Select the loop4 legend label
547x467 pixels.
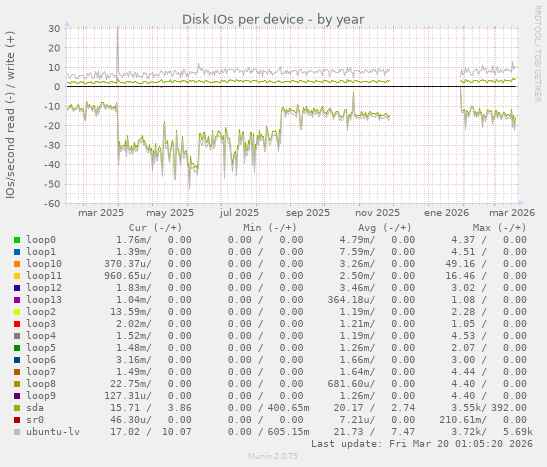[41, 336]
